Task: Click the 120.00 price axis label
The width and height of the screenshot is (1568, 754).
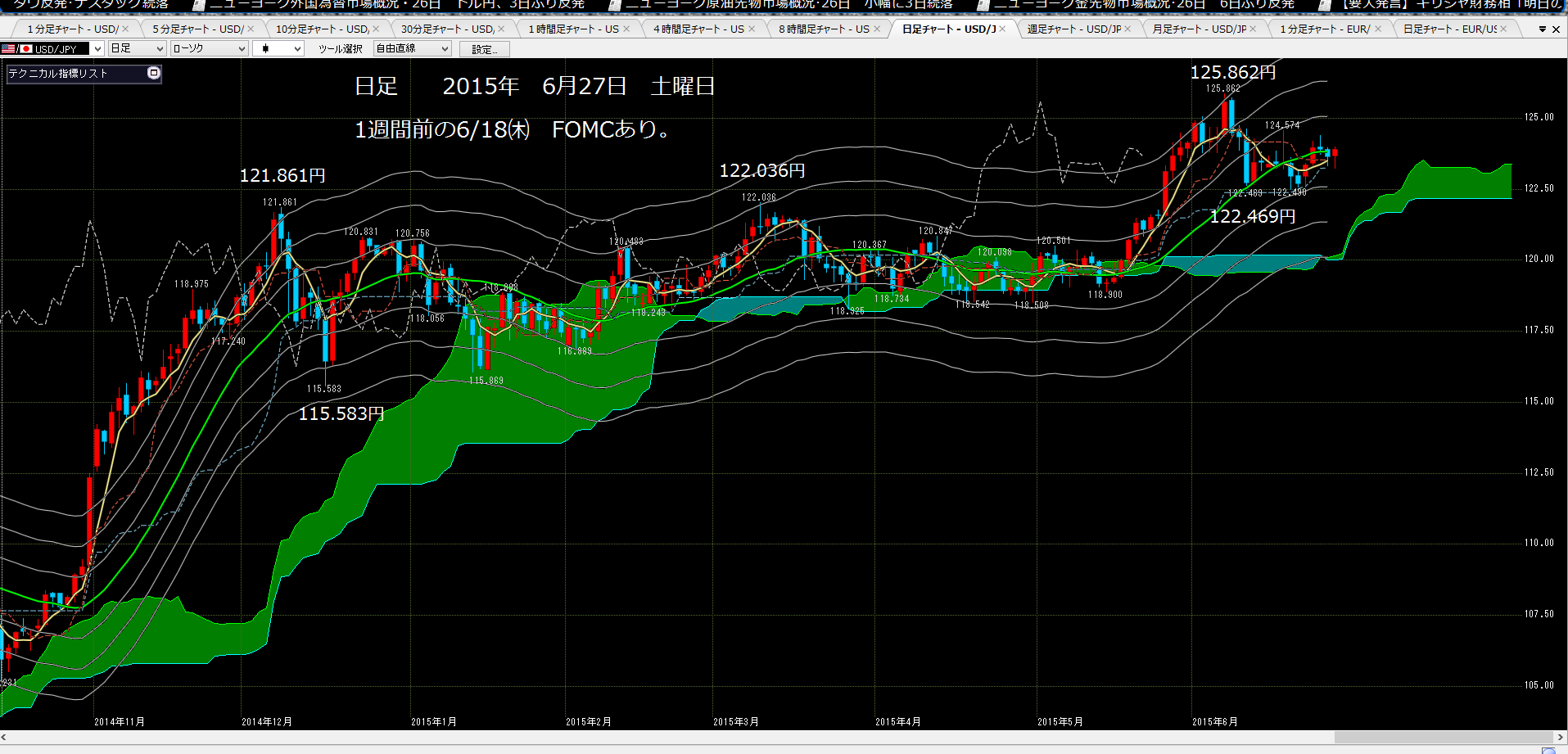Action: pyautogui.click(x=1539, y=259)
